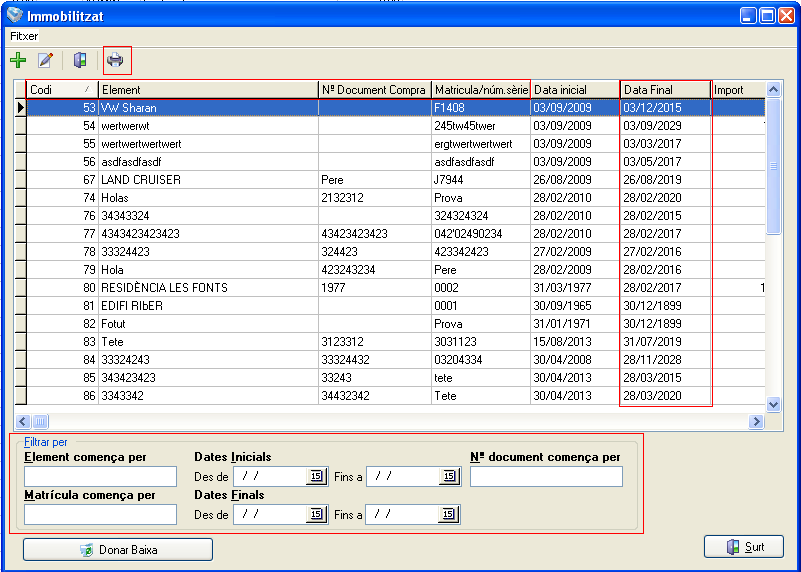Image resolution: width=801 pixels, height=572 pixels.
Task: Click the Hola element cell in row 79
Action: (208, 270)
